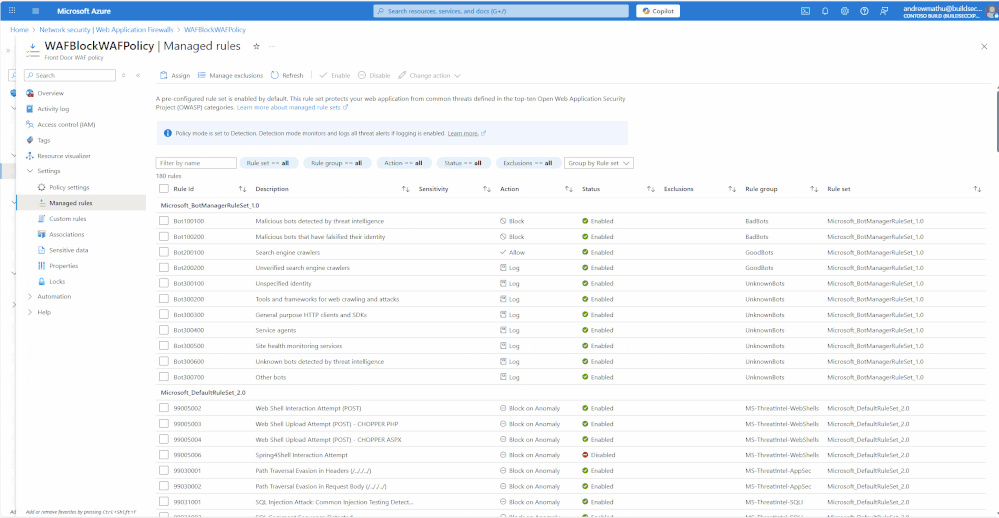This screenshot has height=518, width=999.
Task: Open Cloud Shell from the top bar
Action: click(x=805, y=11)
